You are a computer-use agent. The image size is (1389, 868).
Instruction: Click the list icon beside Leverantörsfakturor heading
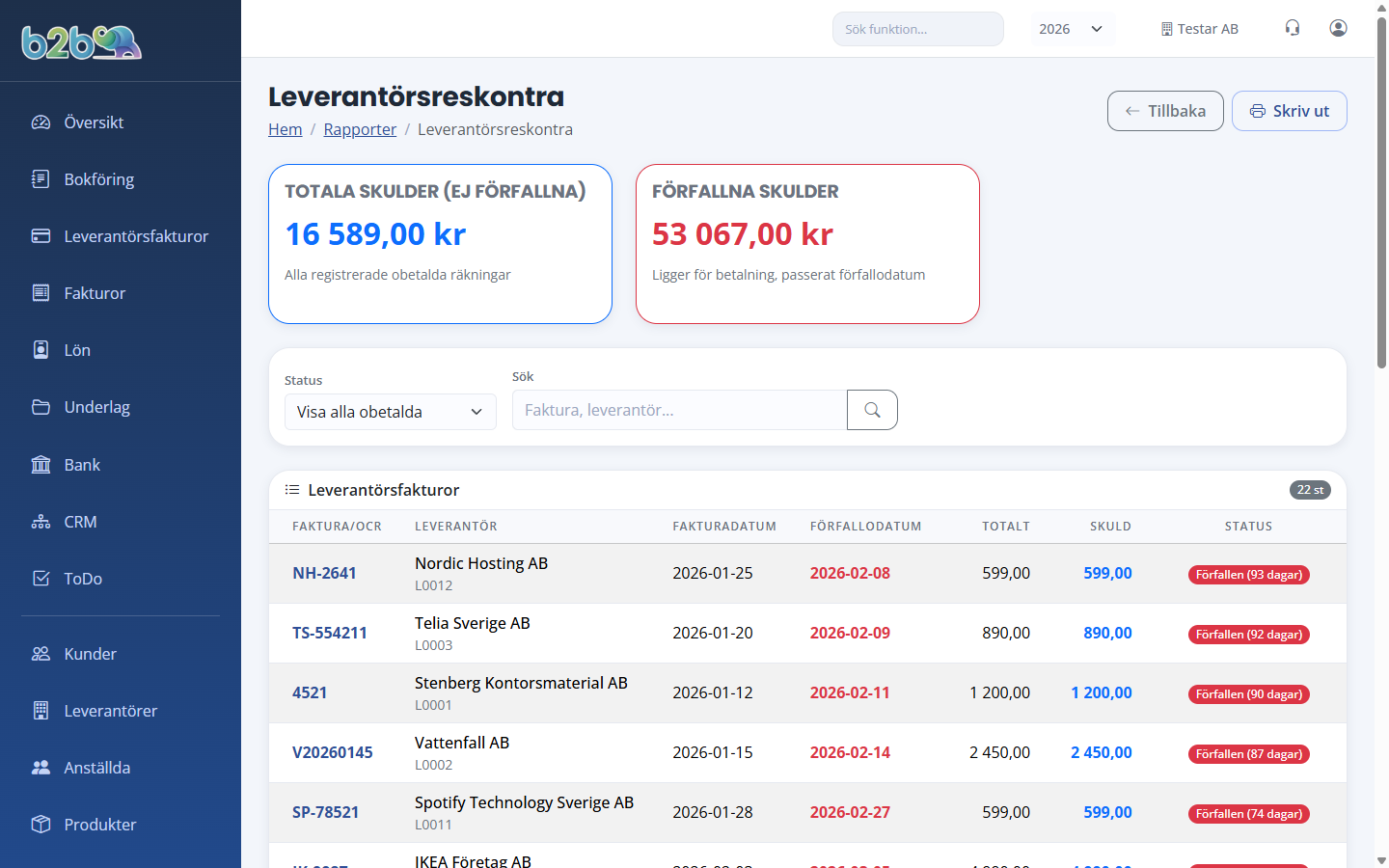pos(292,490)
